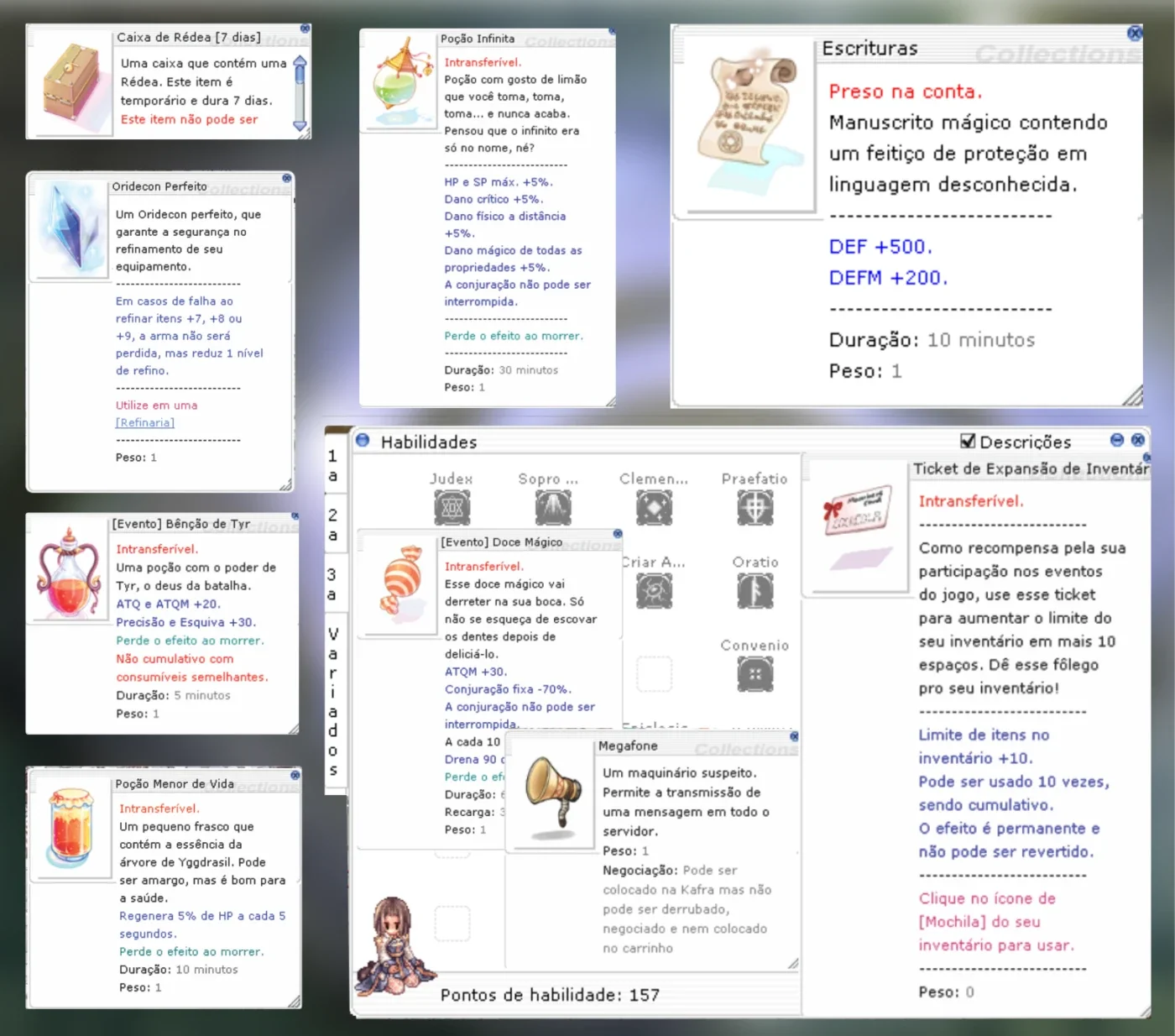
Task: Select the Convenio skill icon
Action: 755,673
